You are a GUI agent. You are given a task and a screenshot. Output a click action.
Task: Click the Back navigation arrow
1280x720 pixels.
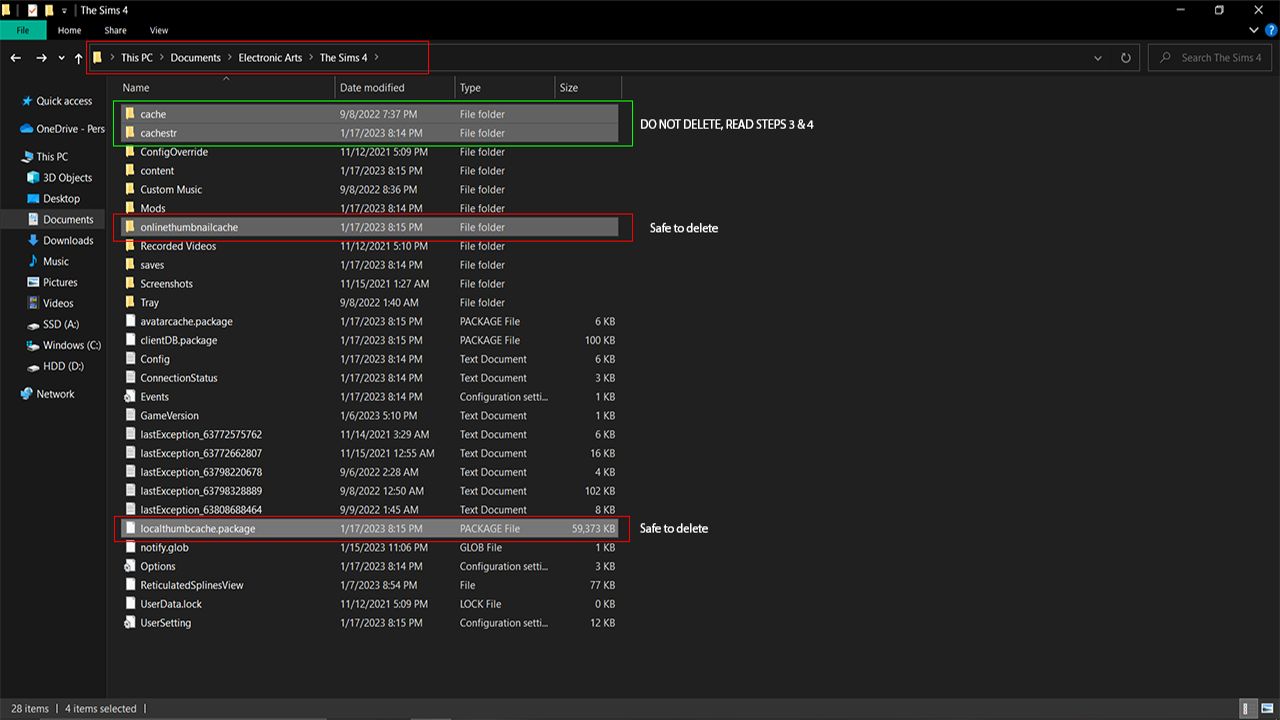[x=16, y=58]
